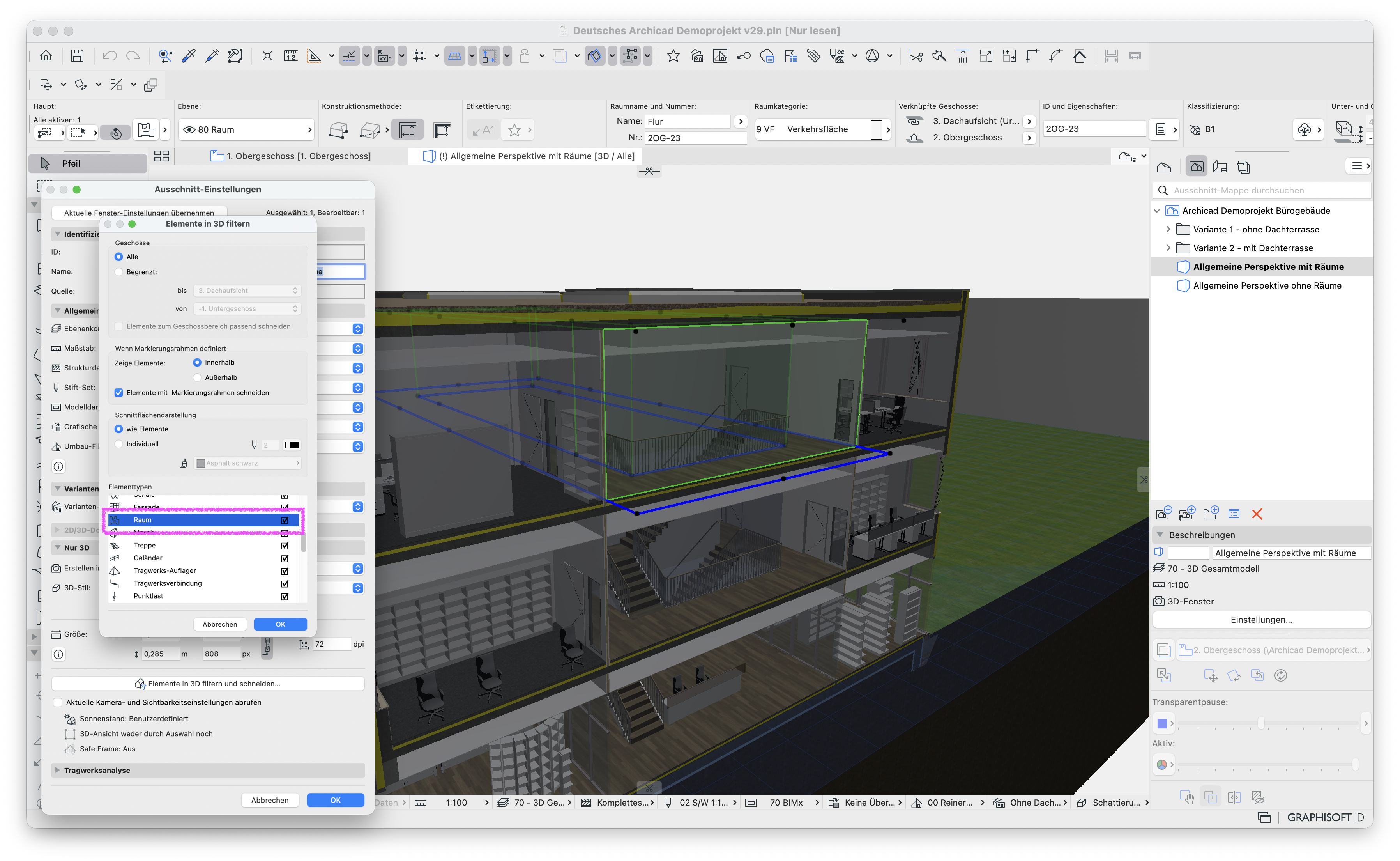
Task: Adjust the Transparentpause slider
Action: pyautogui.click(x=1261, y=723)
